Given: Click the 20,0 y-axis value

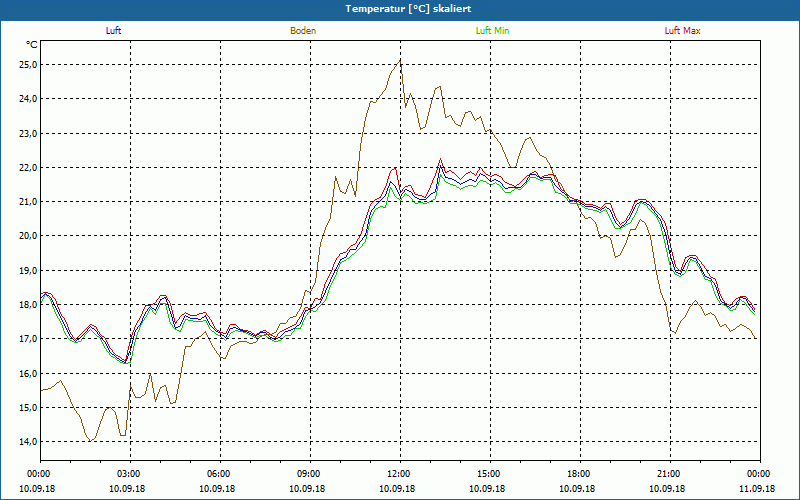Looking at the screenshot, I should (28, 236).
